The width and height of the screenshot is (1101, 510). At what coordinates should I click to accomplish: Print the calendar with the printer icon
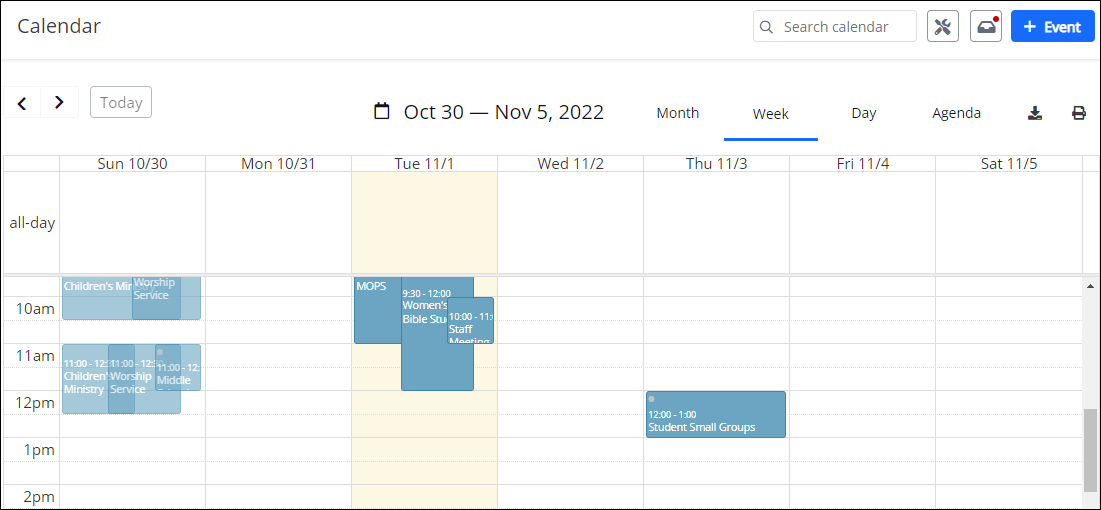click(1079, 113)
